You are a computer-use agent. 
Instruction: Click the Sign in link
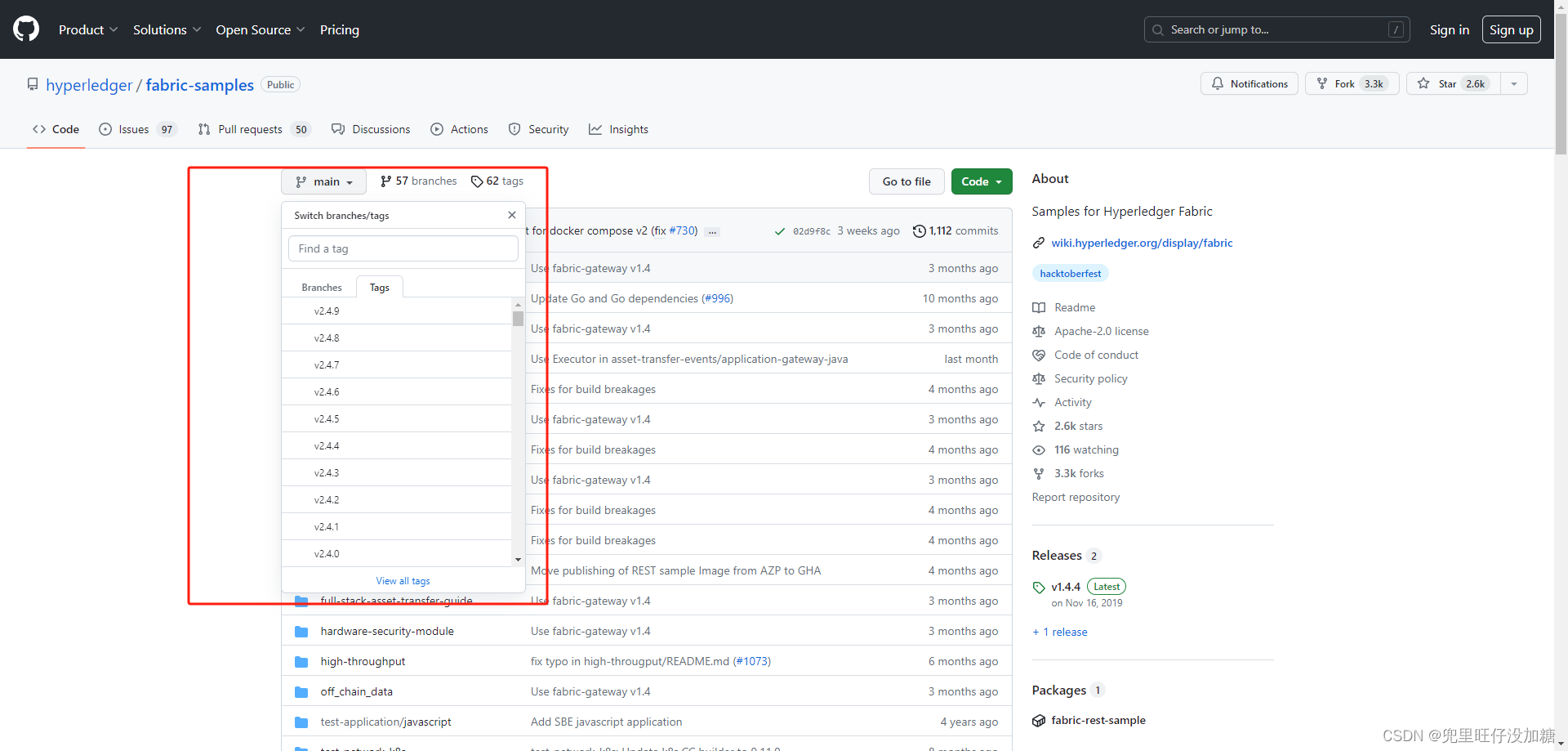coord(1449,29)
